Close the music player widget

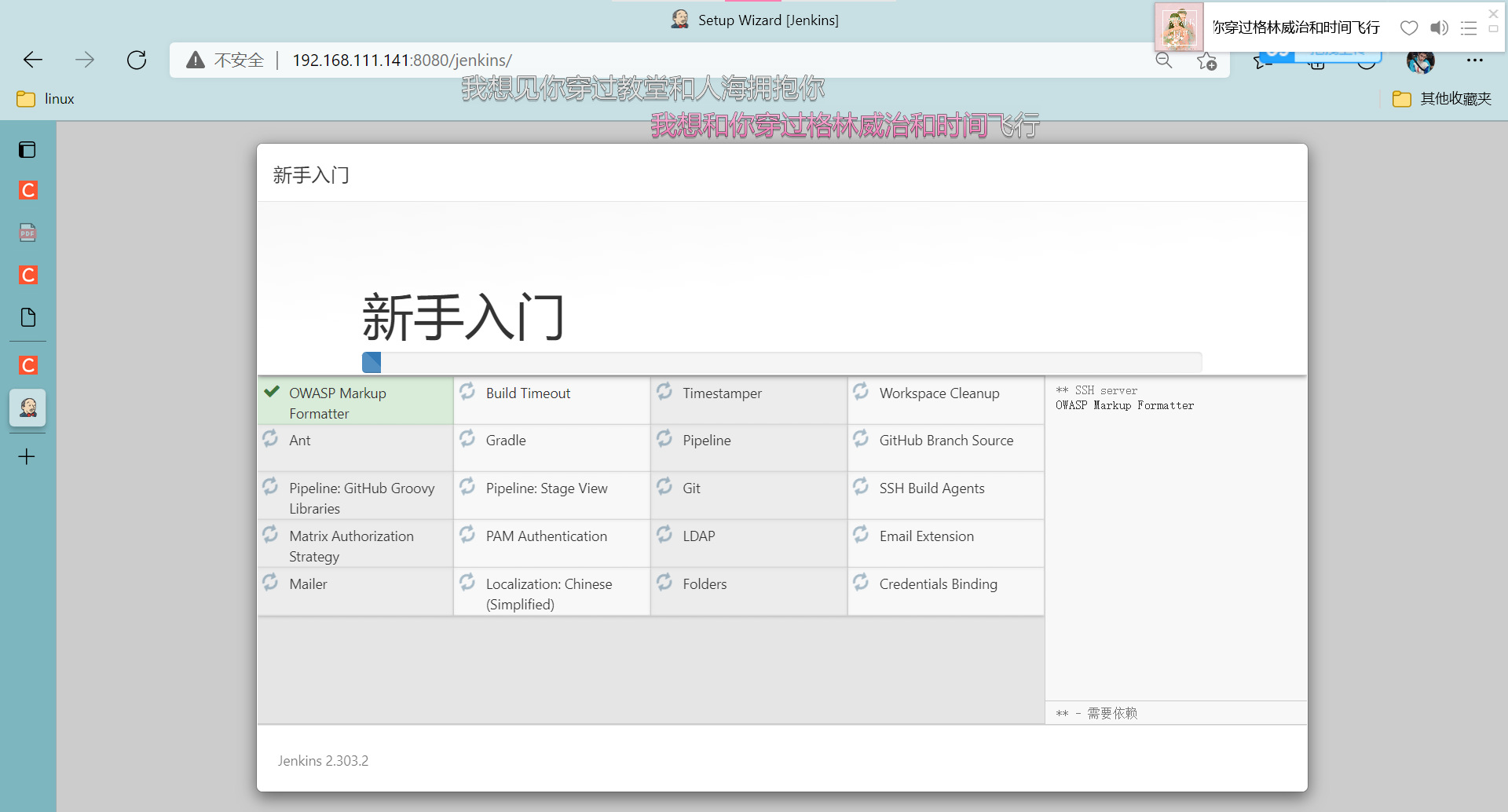[1493, 13]
